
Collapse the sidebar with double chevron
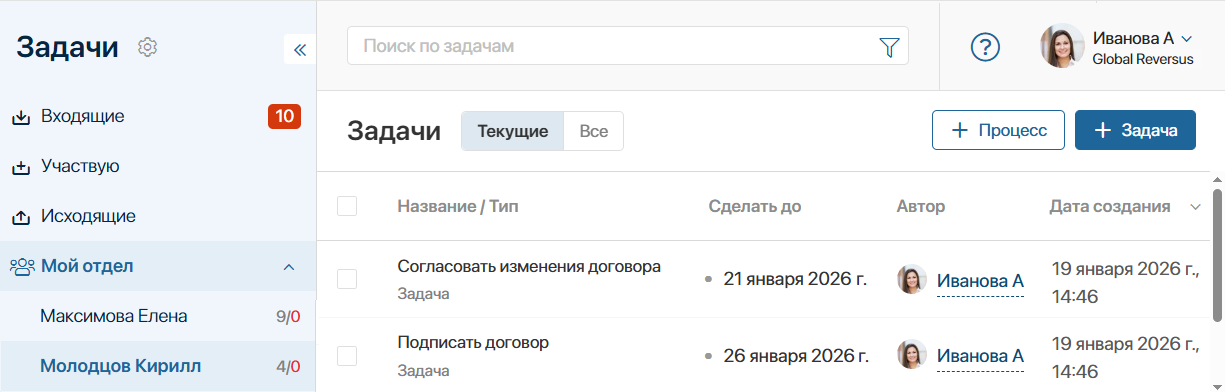pos(299,49)
